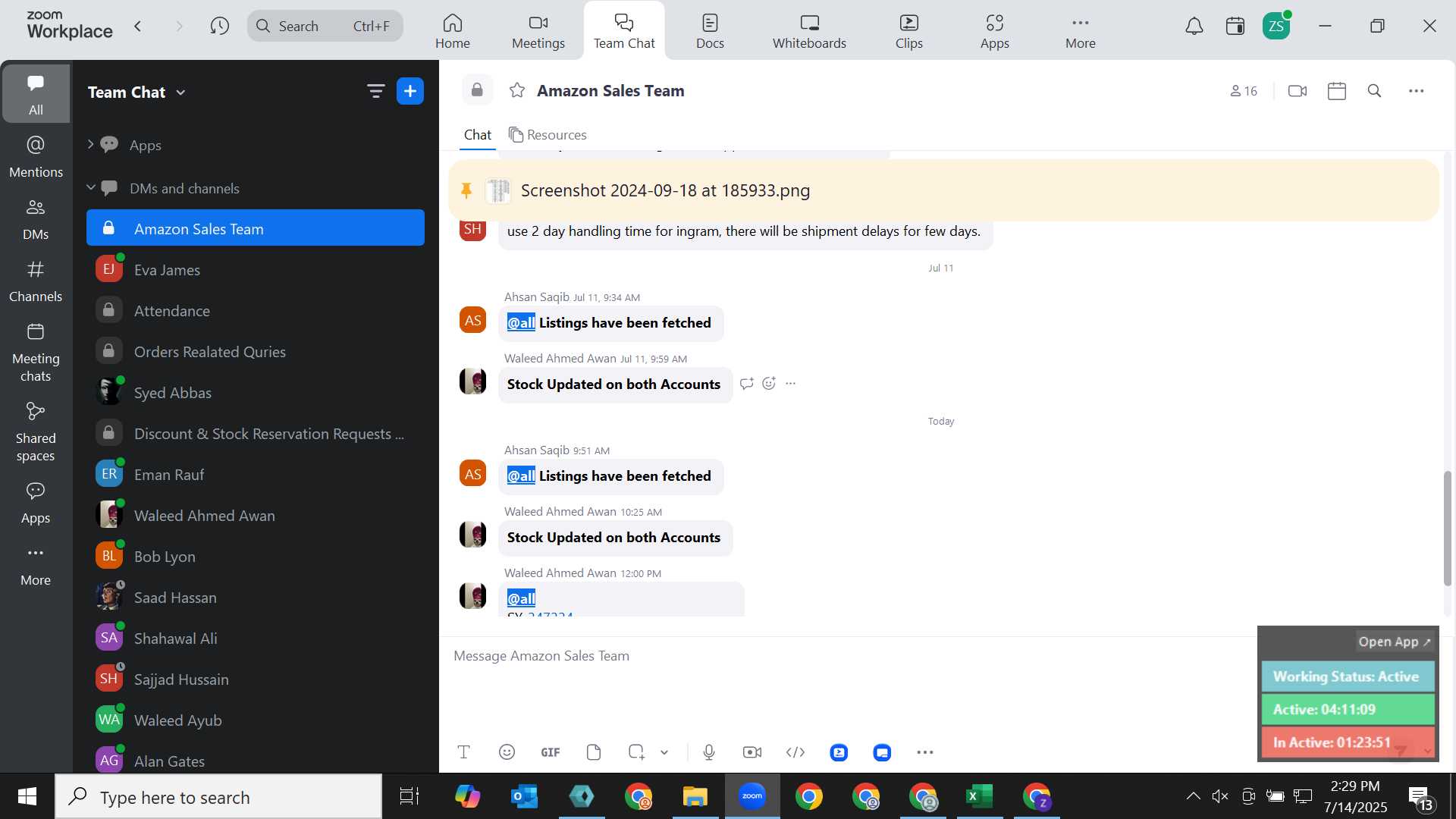Open the More menu in top navigation
Viewport: 1456px width, 819px height.
tap(1081, 31)
